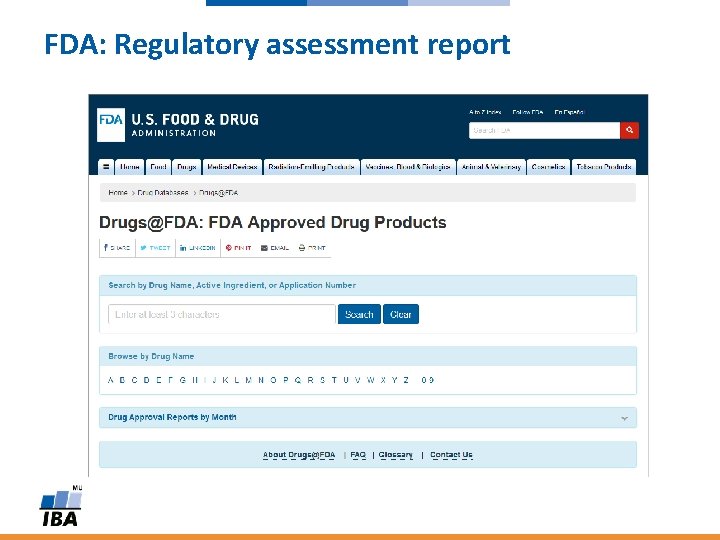Click the blue Search button

[359, 315]
